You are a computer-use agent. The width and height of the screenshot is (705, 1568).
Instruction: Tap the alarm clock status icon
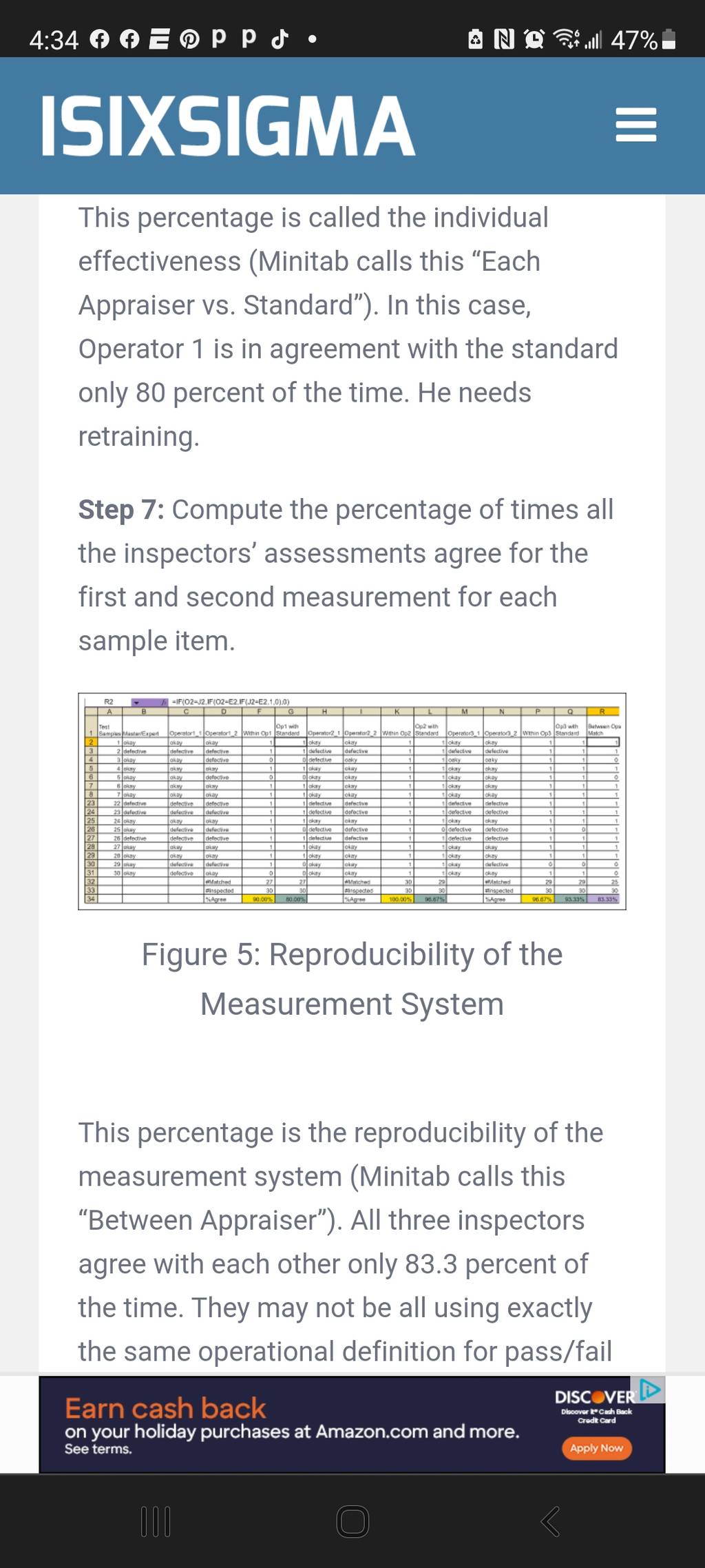tap(534, 39)
